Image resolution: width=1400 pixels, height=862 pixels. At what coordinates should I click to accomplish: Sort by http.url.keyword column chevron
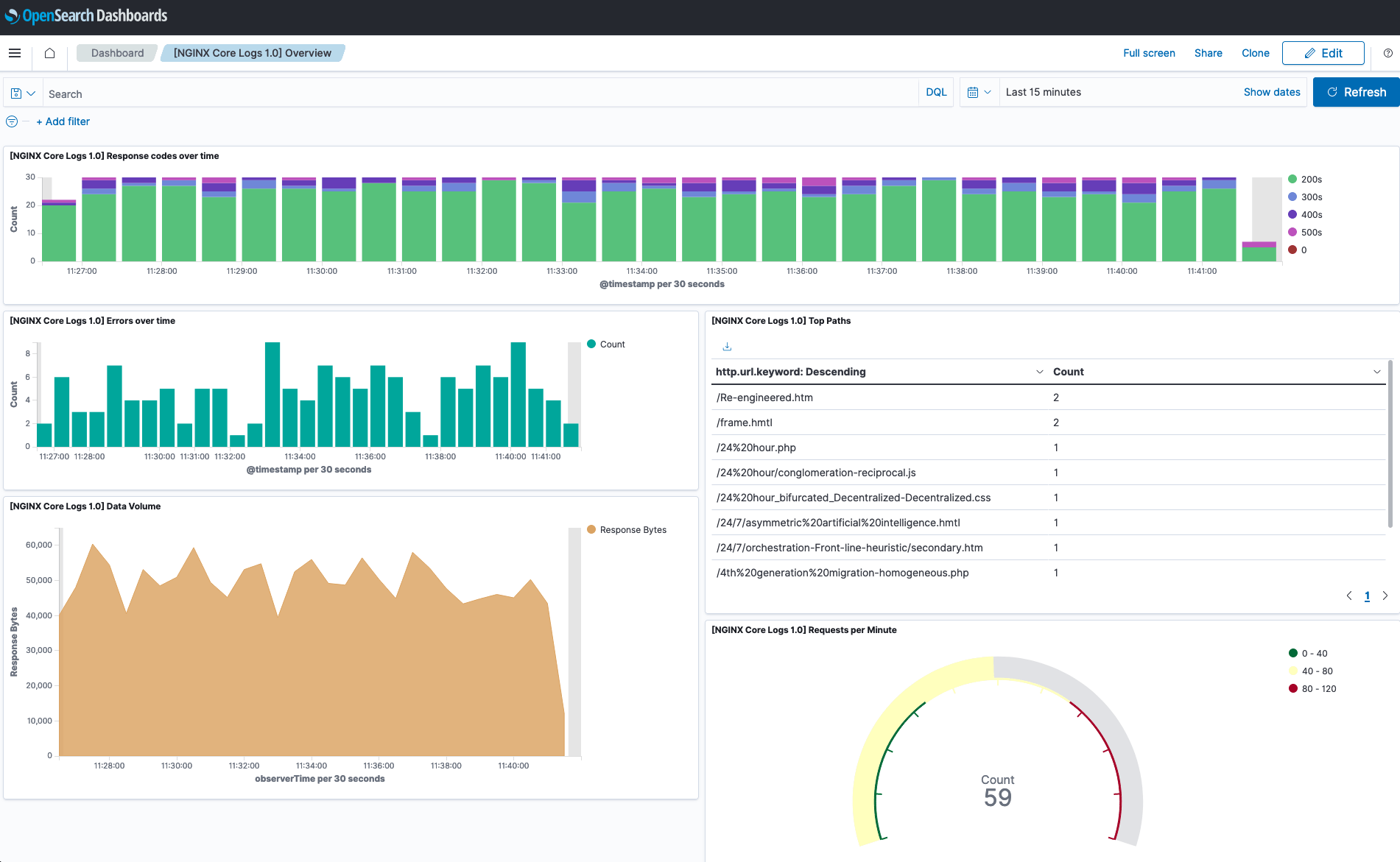tap(1039, 372)
